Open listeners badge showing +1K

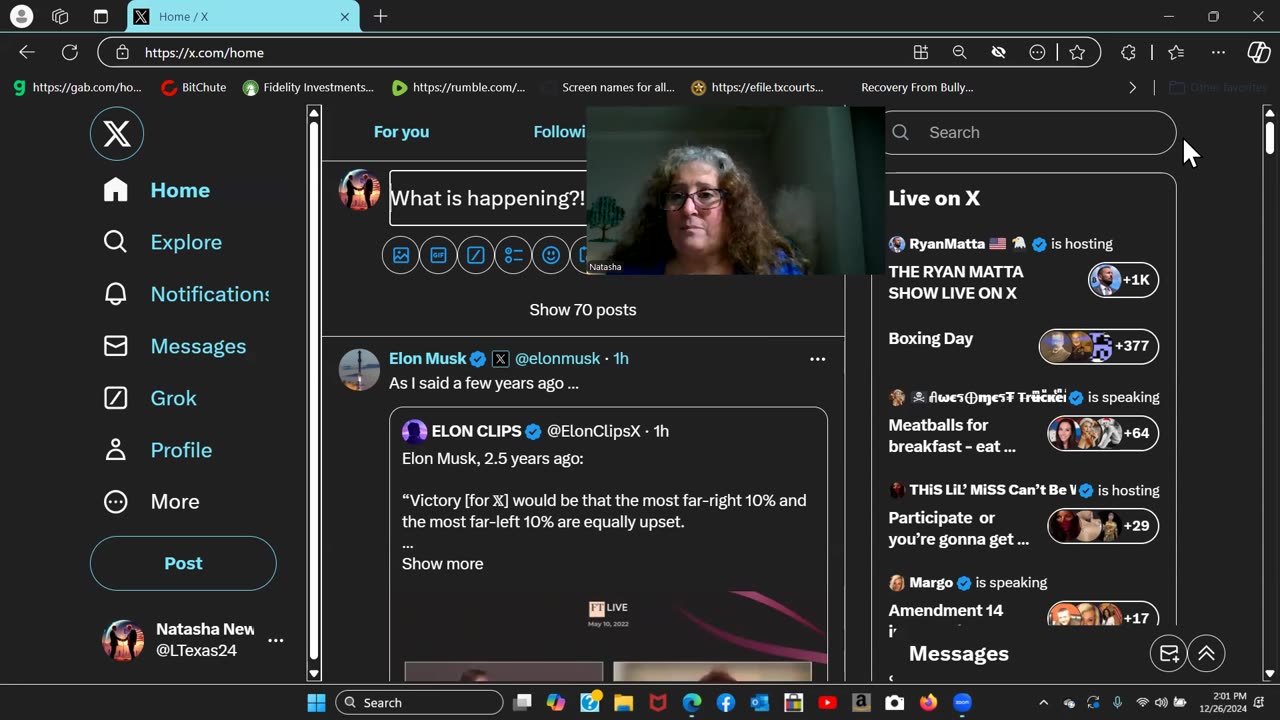point(1123,280)
